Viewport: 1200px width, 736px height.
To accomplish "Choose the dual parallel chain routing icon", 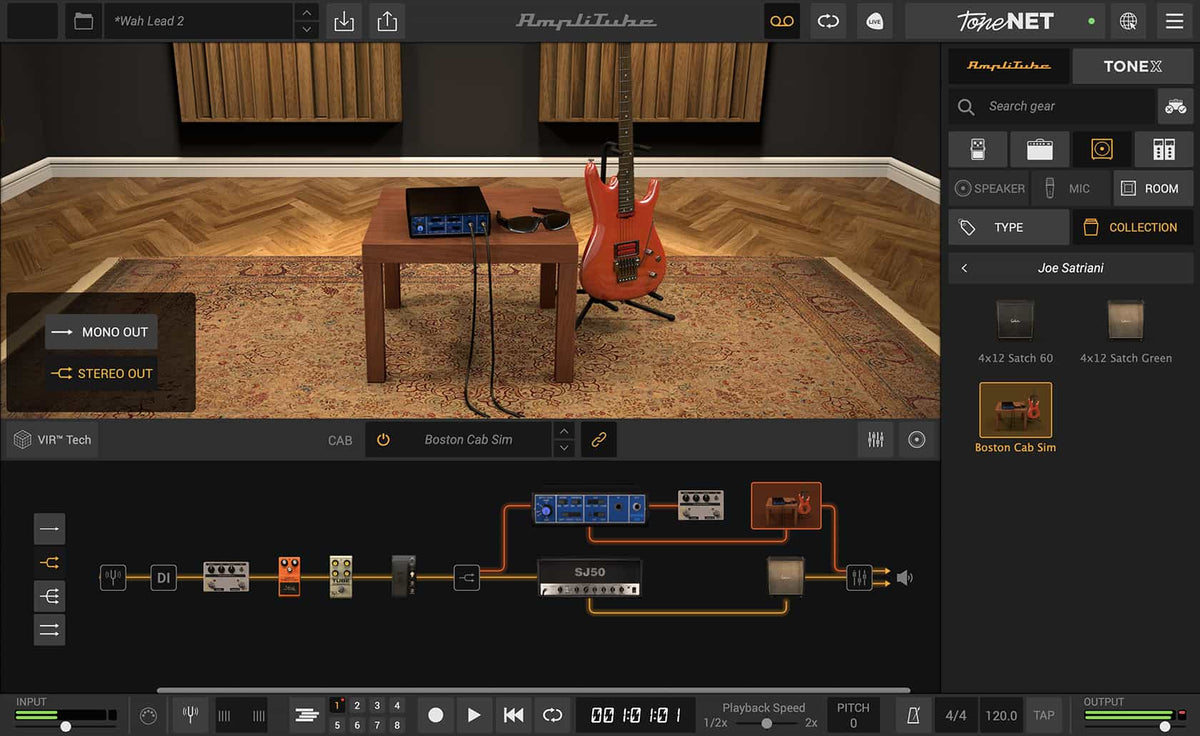I will (x=49, y=630).
